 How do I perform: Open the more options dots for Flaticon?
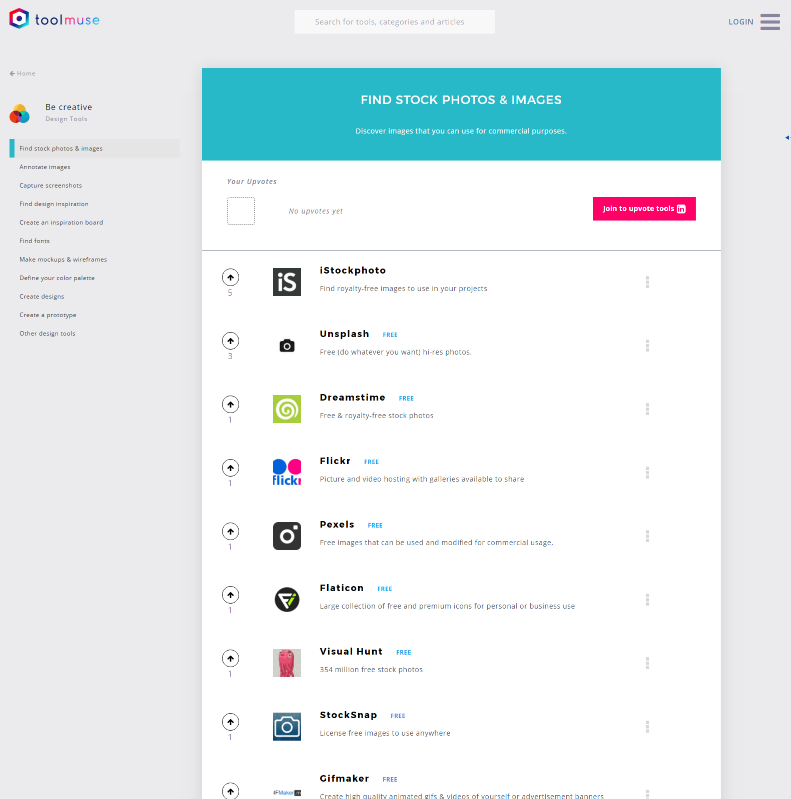647,599
